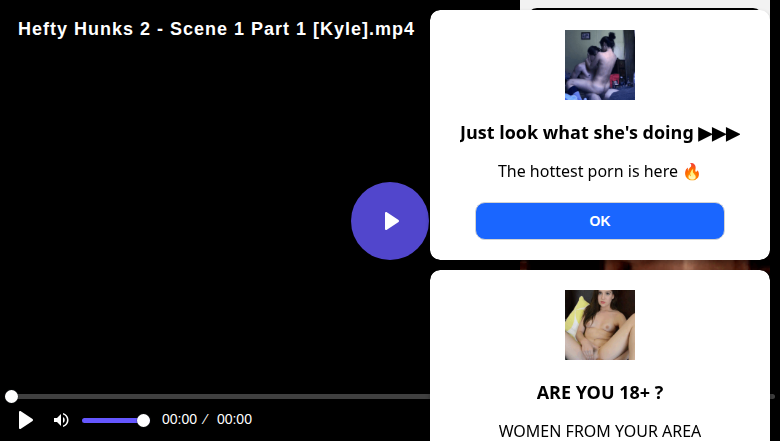
Task: Click the "ARE YOU 18+ ?" heading
Action: pyautogui.click(x=599, y=393)
